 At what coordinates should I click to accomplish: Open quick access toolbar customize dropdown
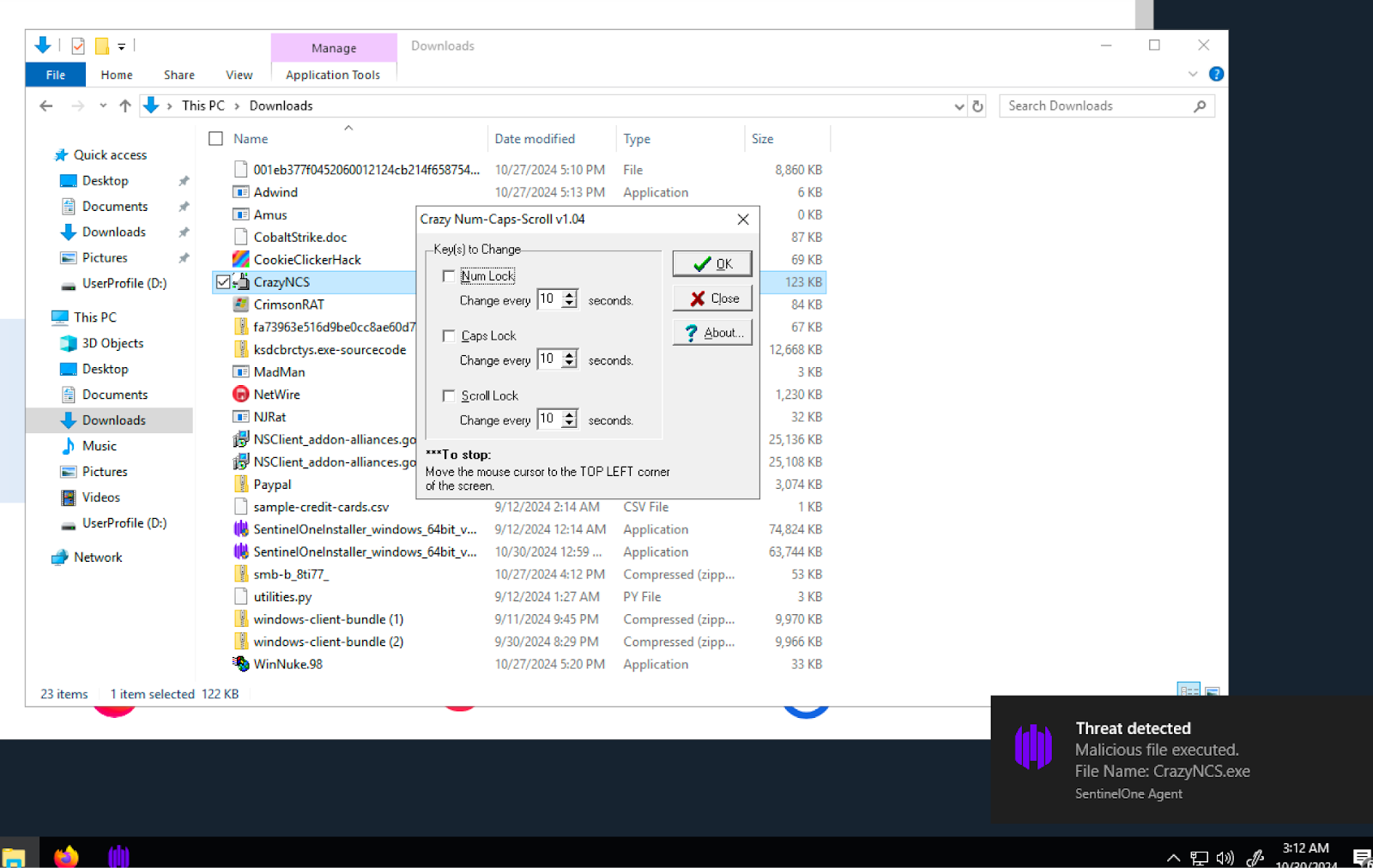click(121, 46)
